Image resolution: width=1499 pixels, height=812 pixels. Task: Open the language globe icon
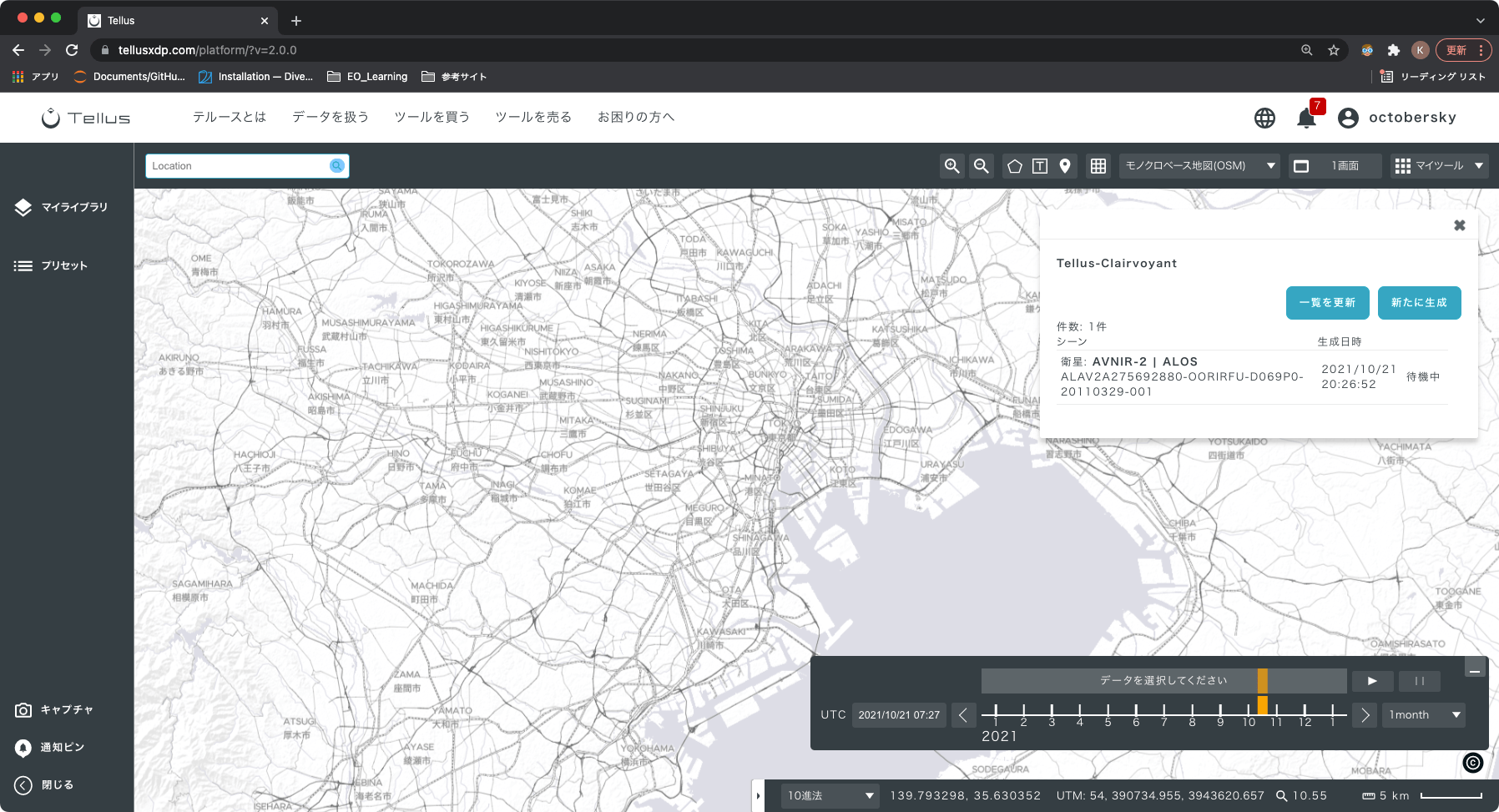[1265, 118]
